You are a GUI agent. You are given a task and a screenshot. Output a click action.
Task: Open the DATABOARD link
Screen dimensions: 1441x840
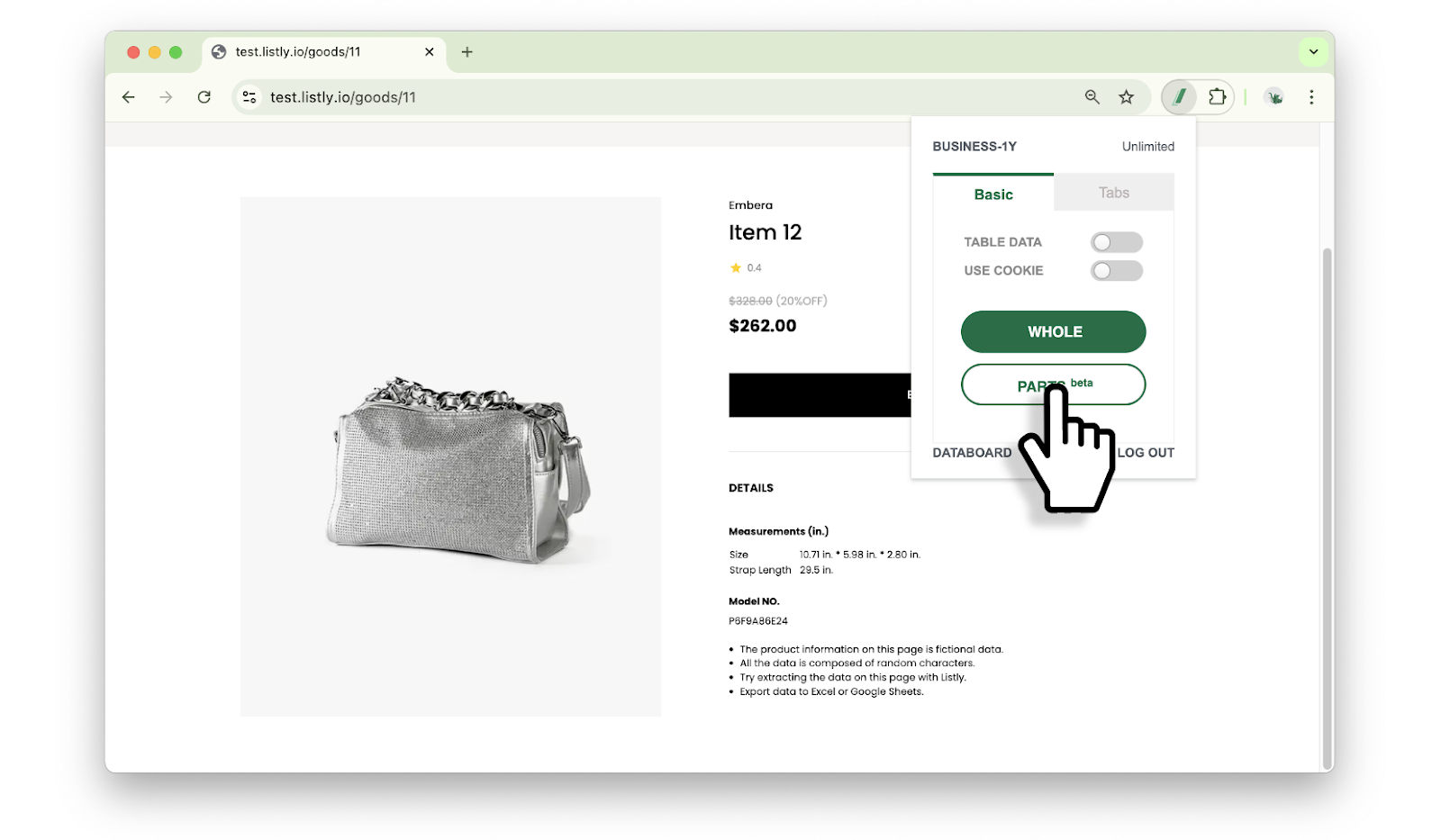pyautogui.click(x=972, y=453)
